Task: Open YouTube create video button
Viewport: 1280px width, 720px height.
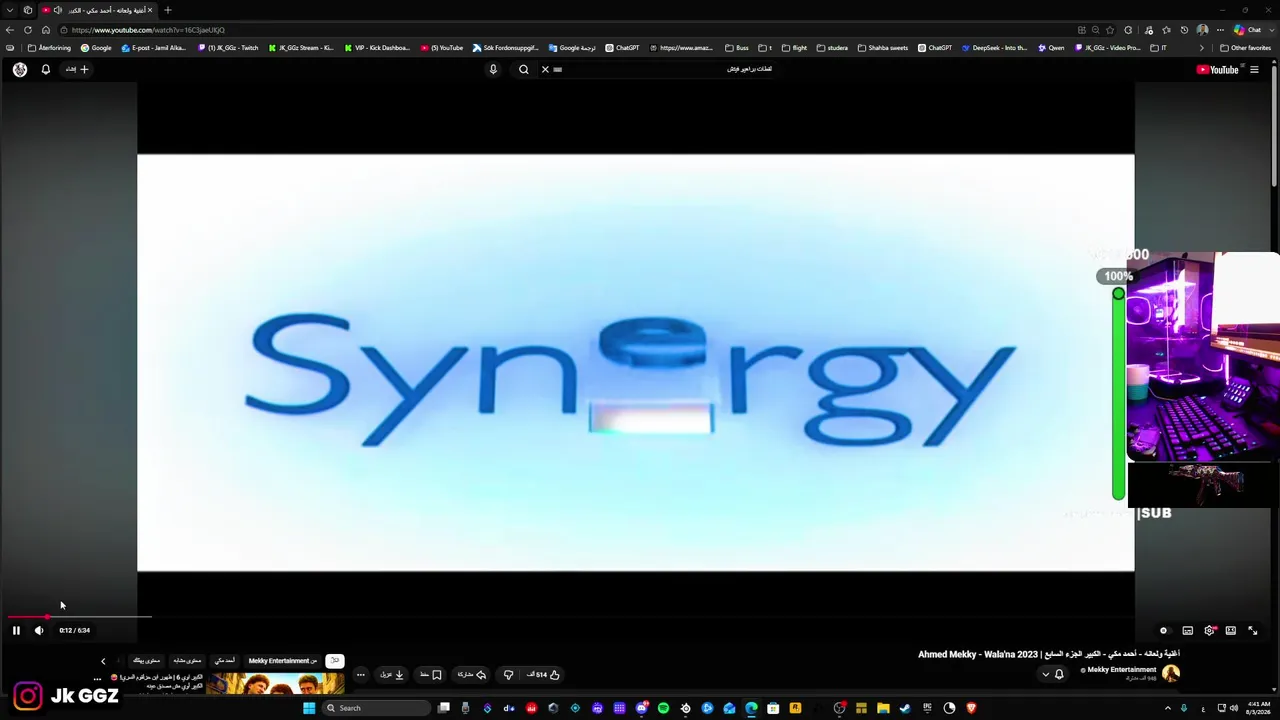Action: point(77,70)
